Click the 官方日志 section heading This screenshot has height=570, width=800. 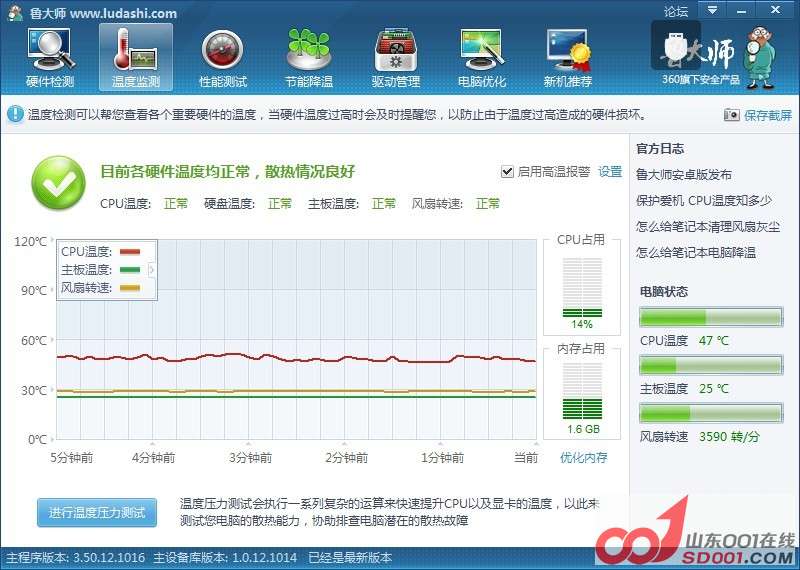point(660,149)
